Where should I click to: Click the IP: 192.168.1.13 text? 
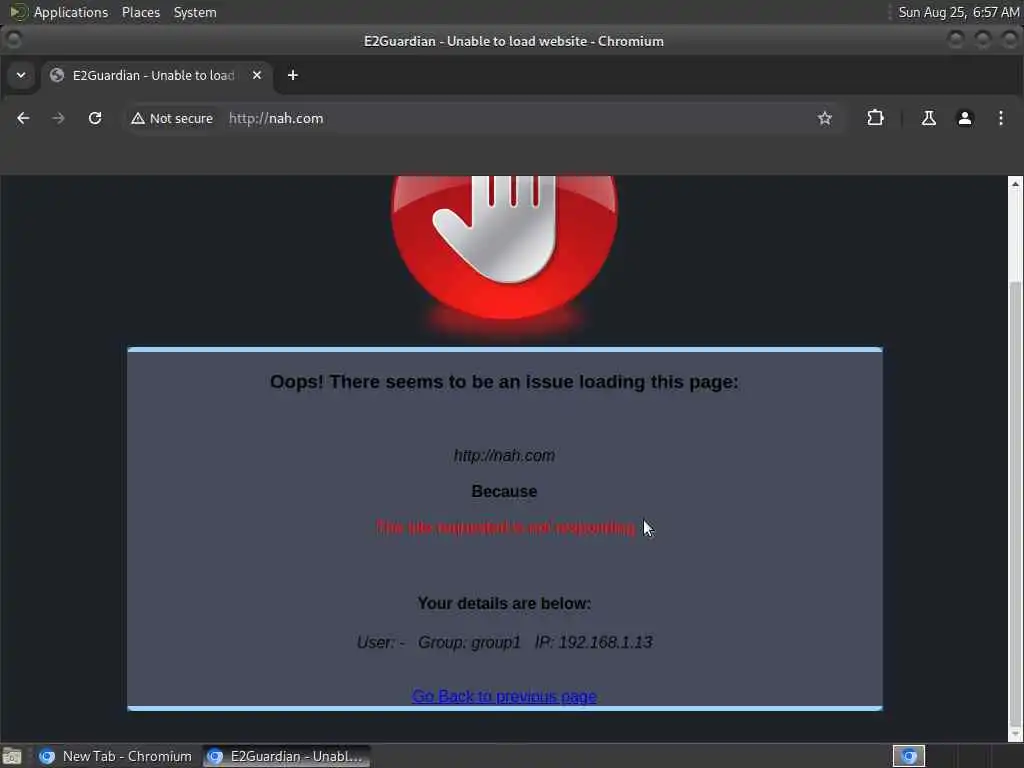[594, 643]
